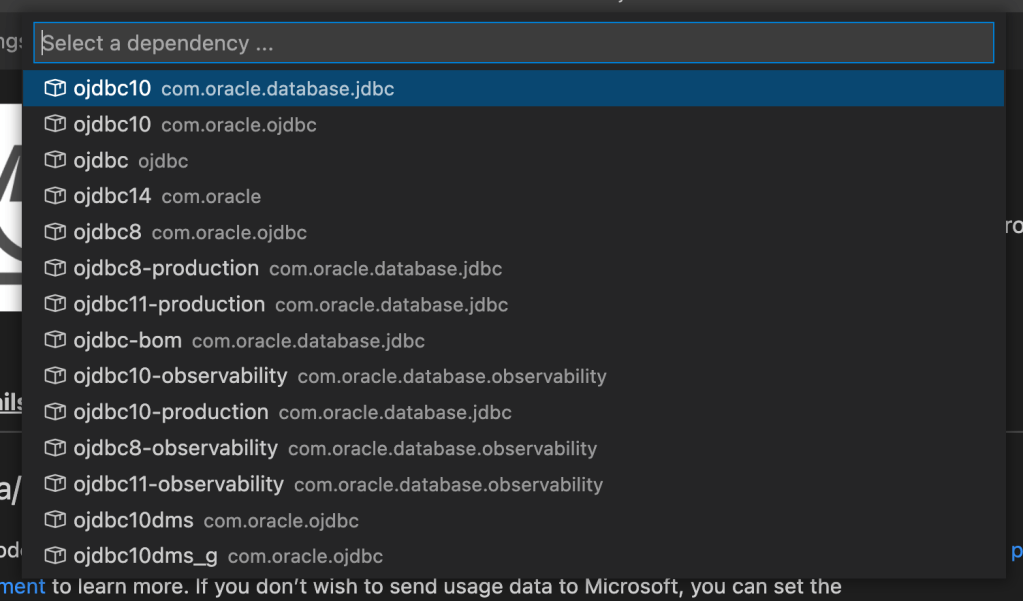Focus the 'Select a dependency' search field
The image size is (1023, 601).
515,43
